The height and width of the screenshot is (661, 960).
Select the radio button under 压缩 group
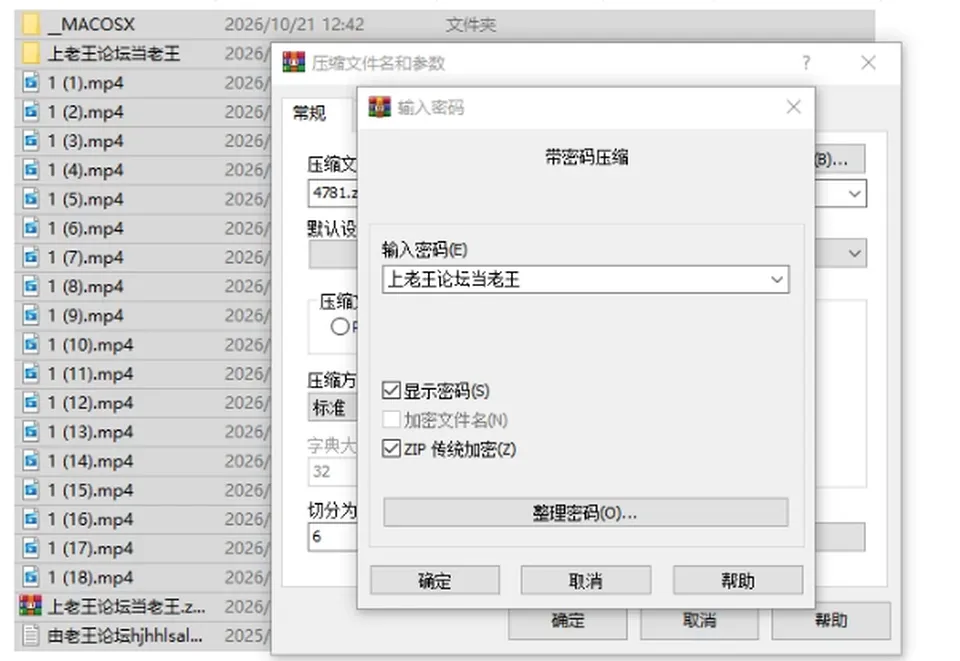pyautogui.click(x=340, y=327)
